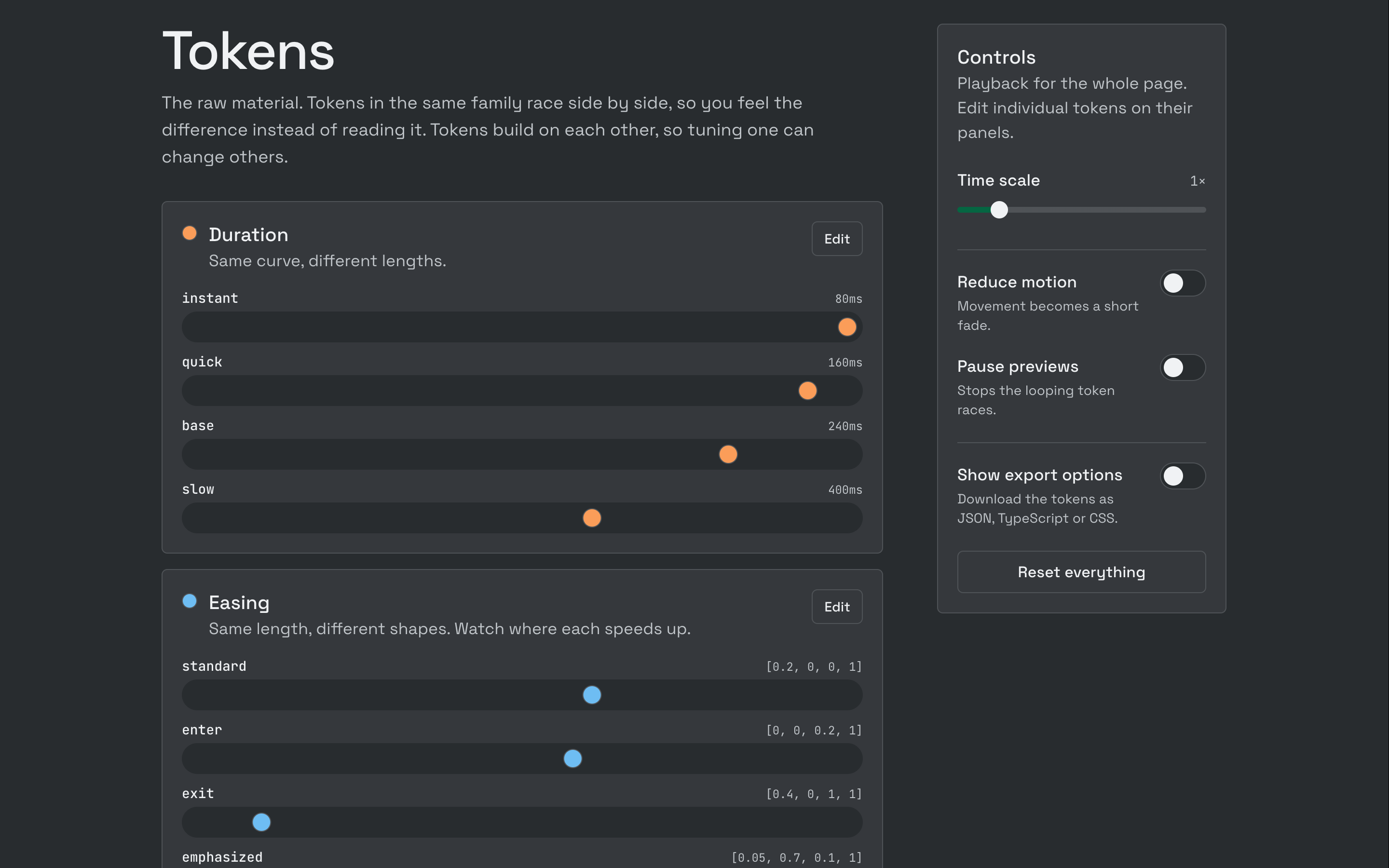Click the 'slow' token label
The width and height of the screenshot is (1389, 868).
[x=198, y=489]
